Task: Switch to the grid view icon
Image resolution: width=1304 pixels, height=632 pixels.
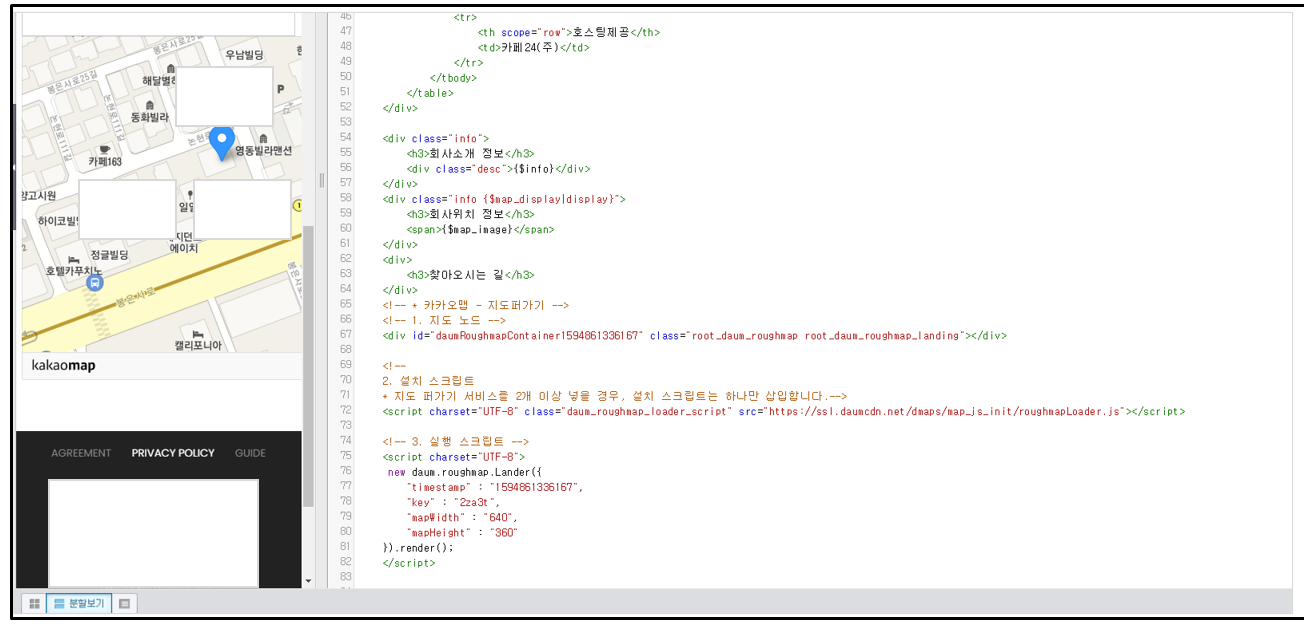Action: pyautogui.click(x=34, y=604)
